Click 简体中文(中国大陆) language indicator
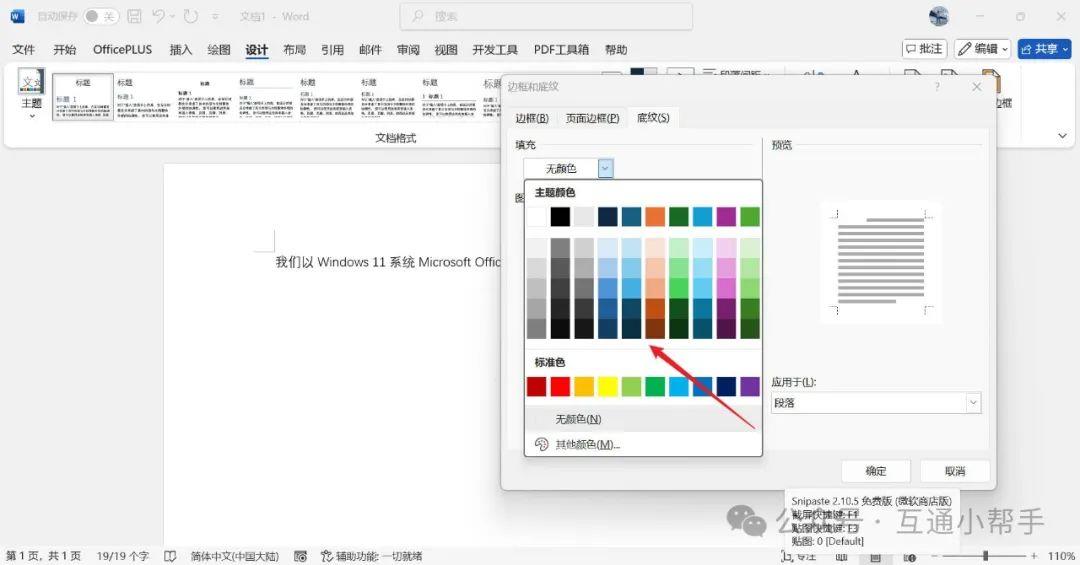This screenshot has height=565, width=1080. [234, 556]
